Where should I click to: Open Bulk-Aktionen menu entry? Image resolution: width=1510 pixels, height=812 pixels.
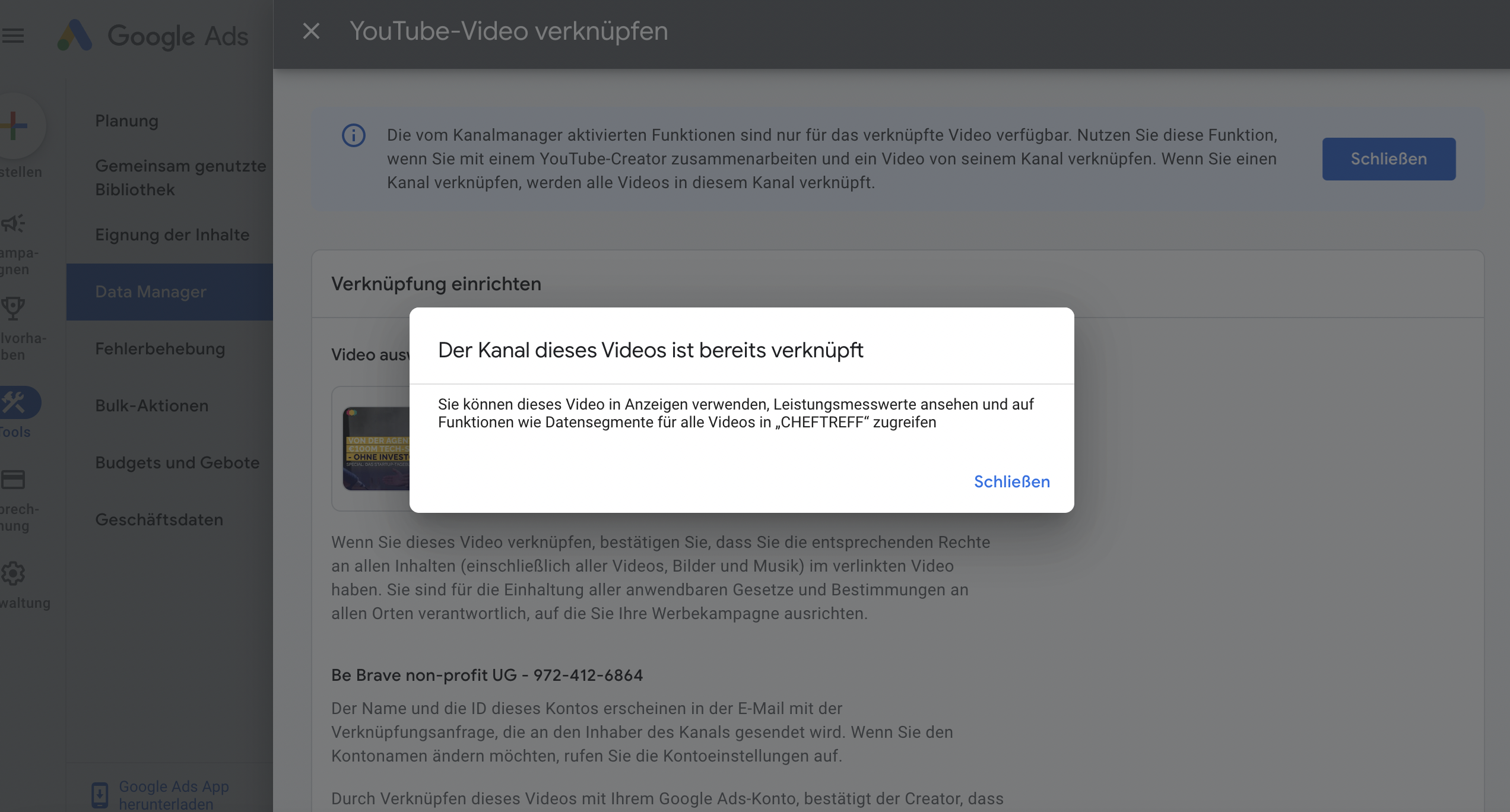click(x=152, y=405)
